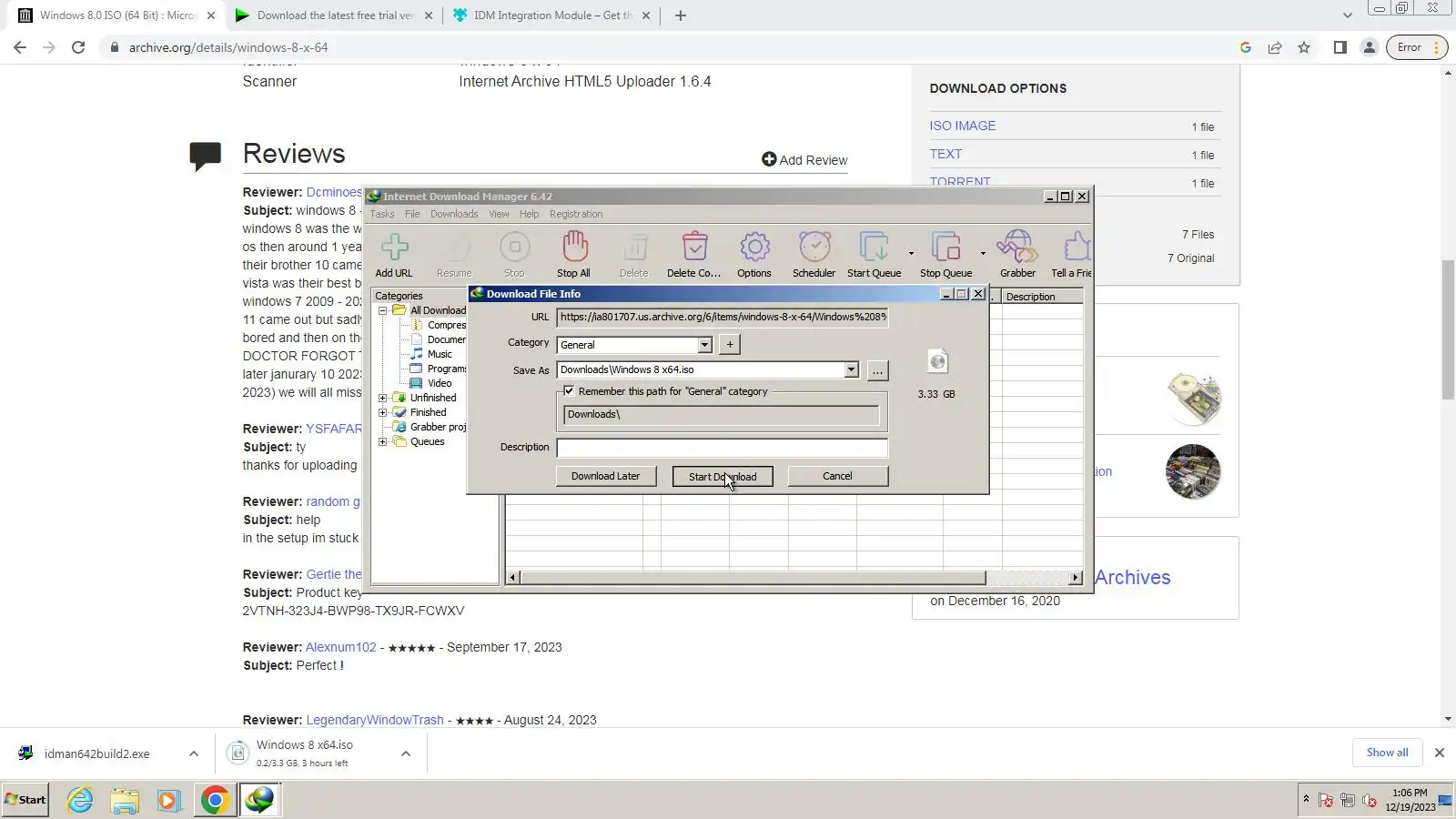This screenshot has width=1456, height=819.
Task: Toggle Remember this path for General checkbox
Action: 569,391
